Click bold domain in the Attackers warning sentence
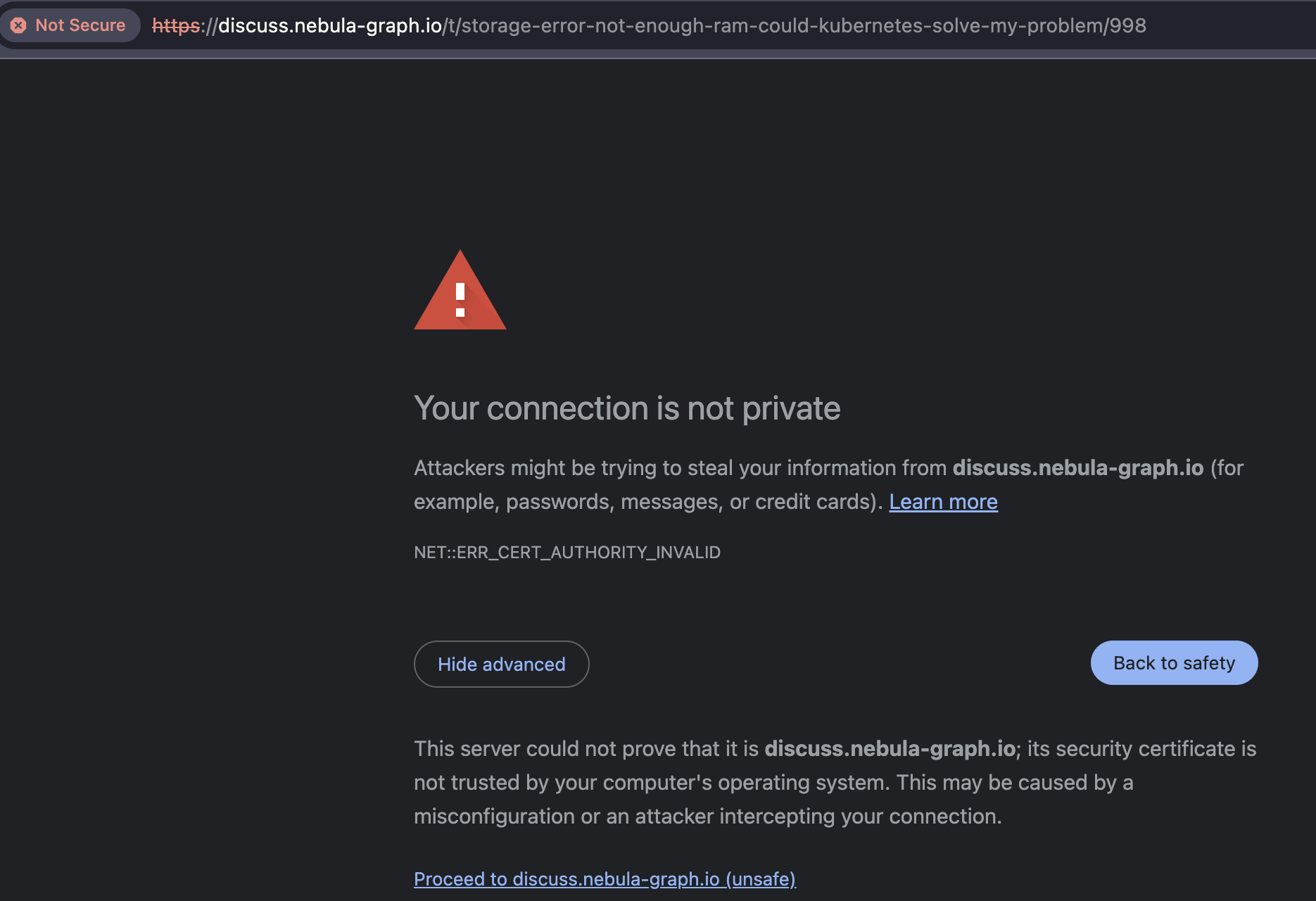 tap(1077, 468)
